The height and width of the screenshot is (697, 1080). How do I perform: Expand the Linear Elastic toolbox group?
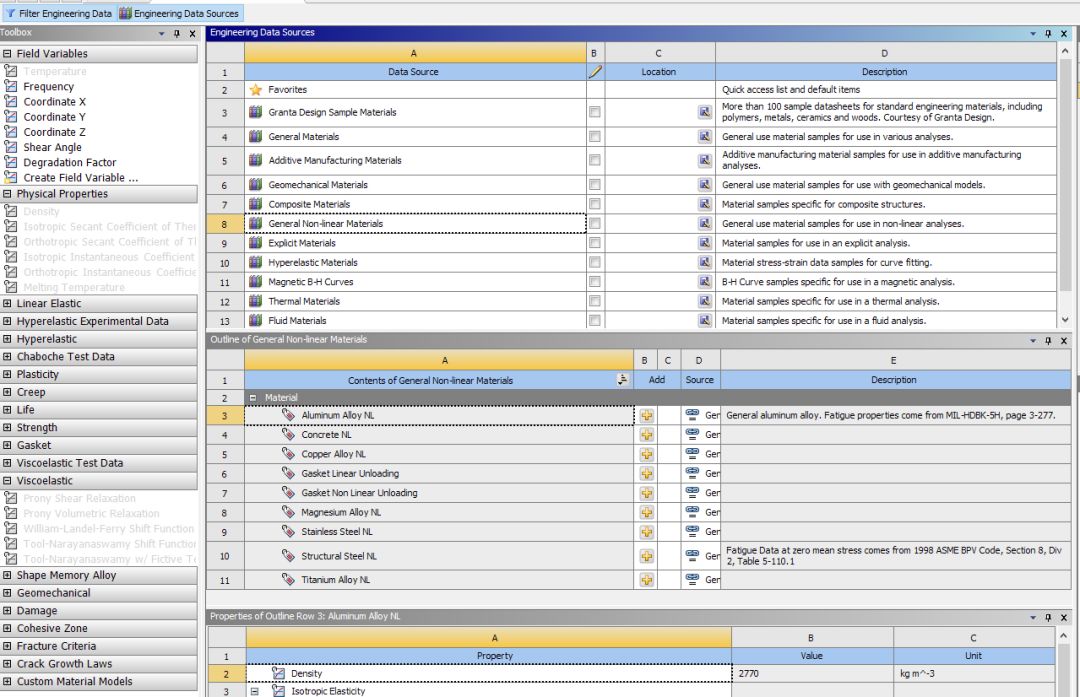[x=8, y=304]
